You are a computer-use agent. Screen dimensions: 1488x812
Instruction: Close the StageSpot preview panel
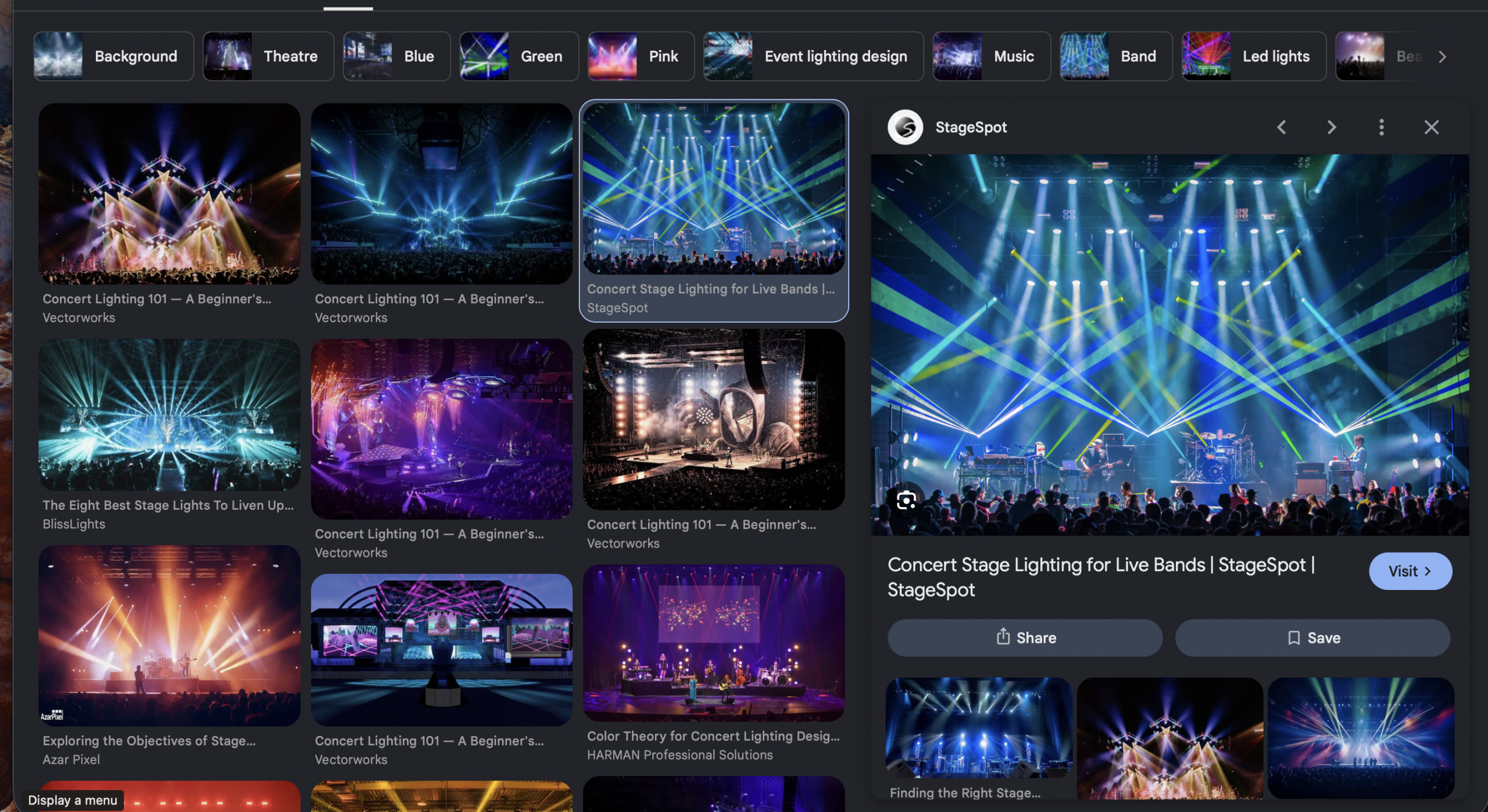(1431, 127)
